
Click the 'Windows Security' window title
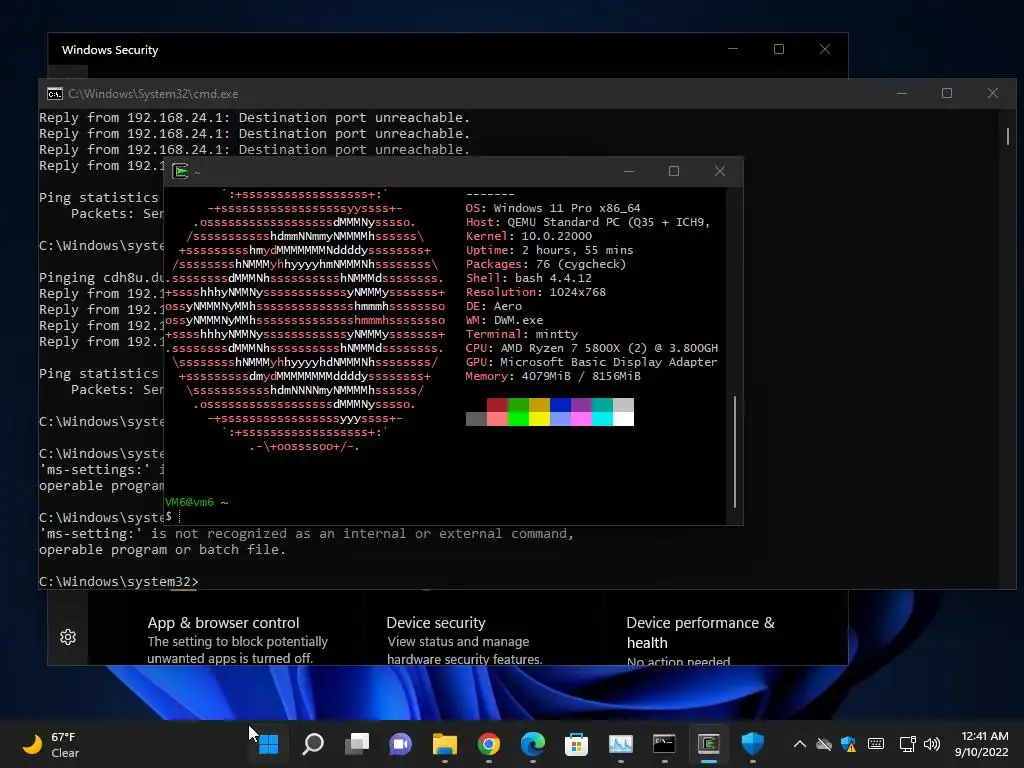pos(110,50)
